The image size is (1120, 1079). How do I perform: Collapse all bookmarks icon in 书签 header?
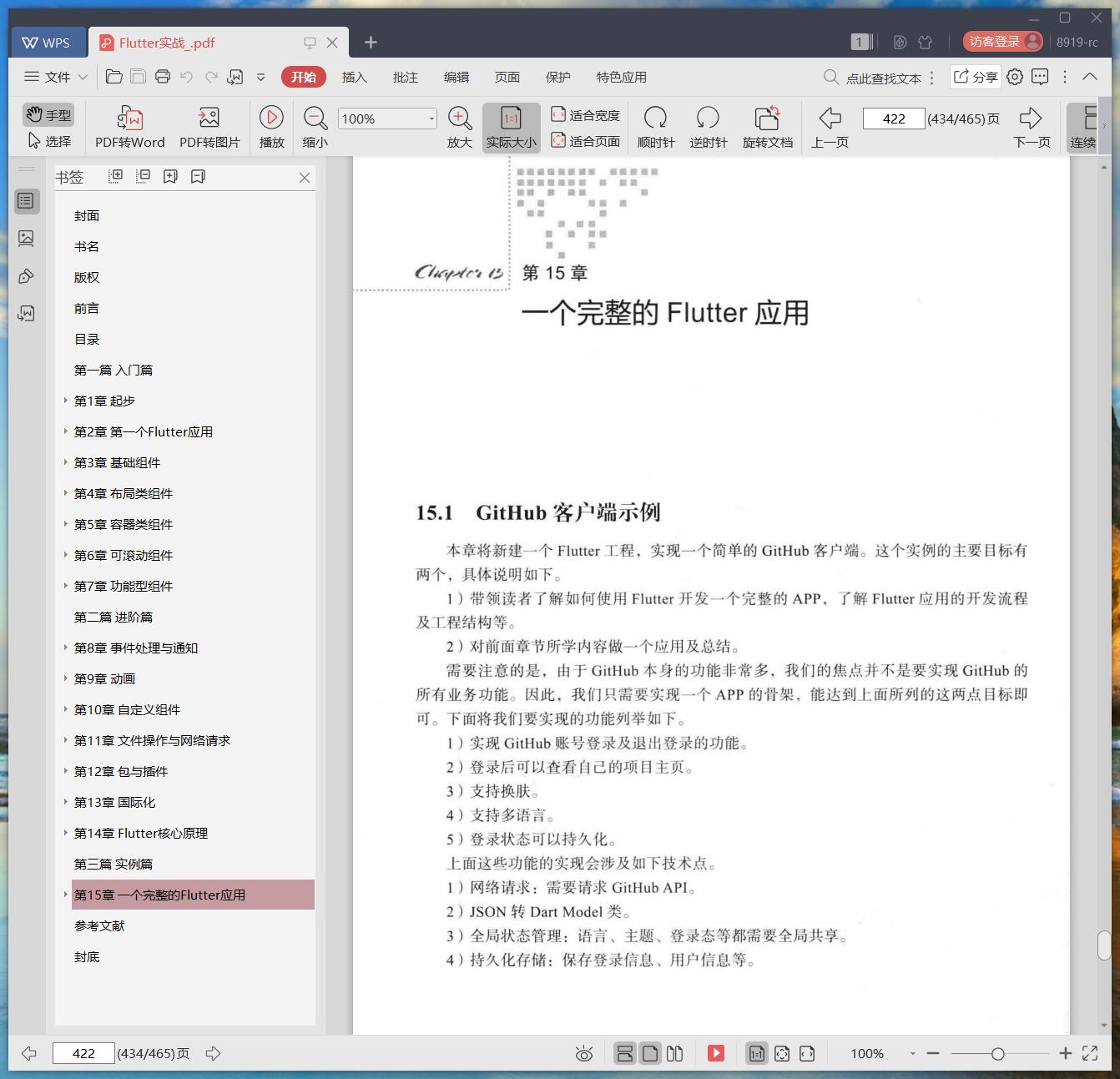coord(144,176)
